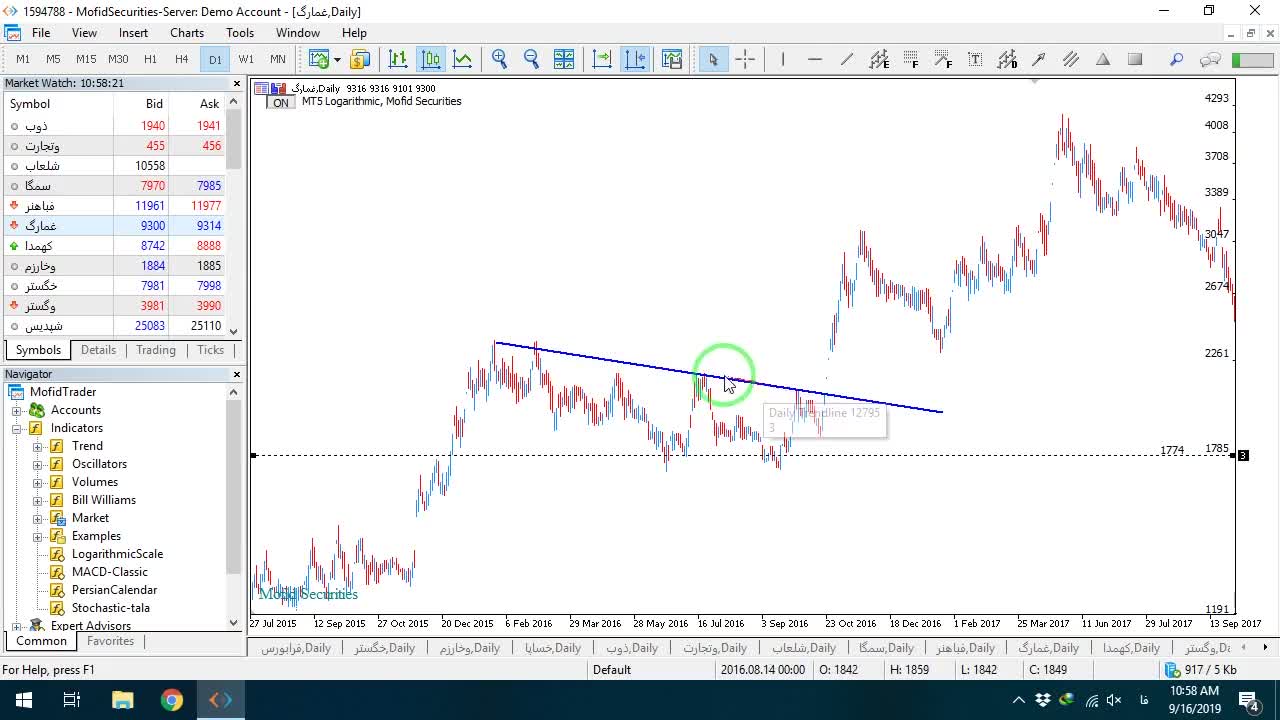Select the وتجارت symbol row in Market Watch

(114, 146)
